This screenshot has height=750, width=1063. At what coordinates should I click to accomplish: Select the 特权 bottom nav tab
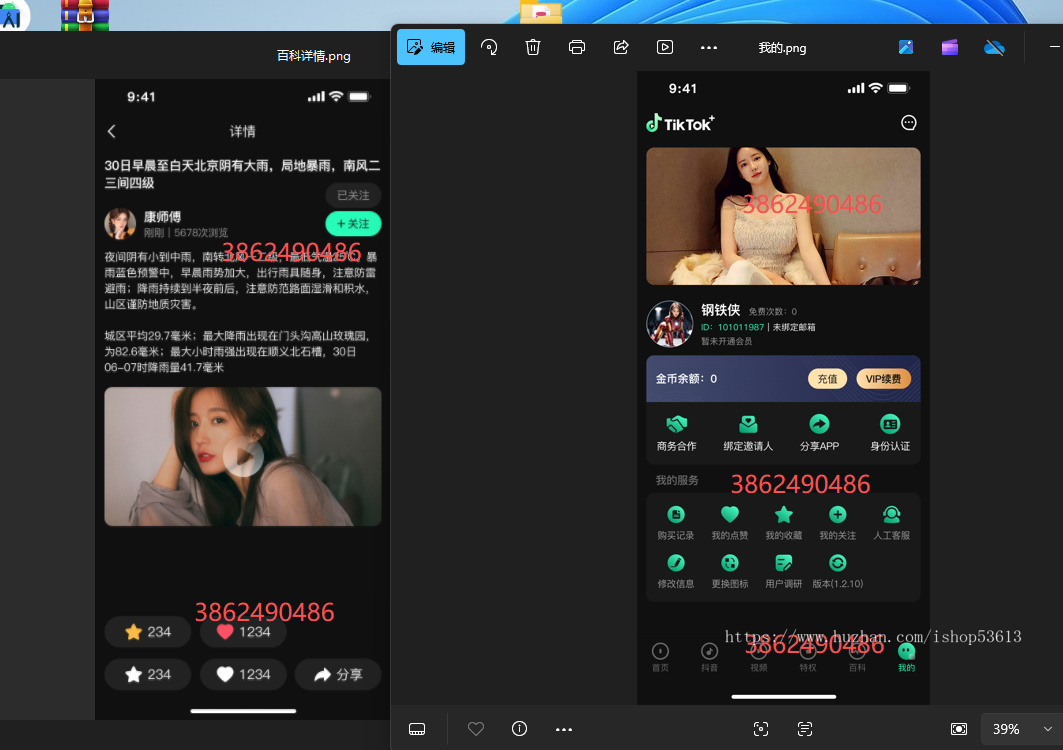pyautogui.click(x=808, y=657)
